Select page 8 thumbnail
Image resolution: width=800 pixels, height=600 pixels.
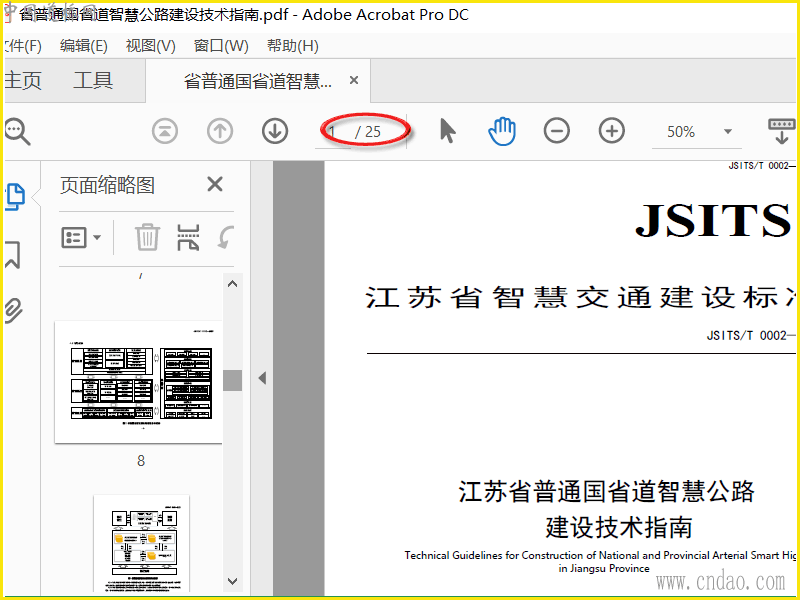[x=138, y=382]
